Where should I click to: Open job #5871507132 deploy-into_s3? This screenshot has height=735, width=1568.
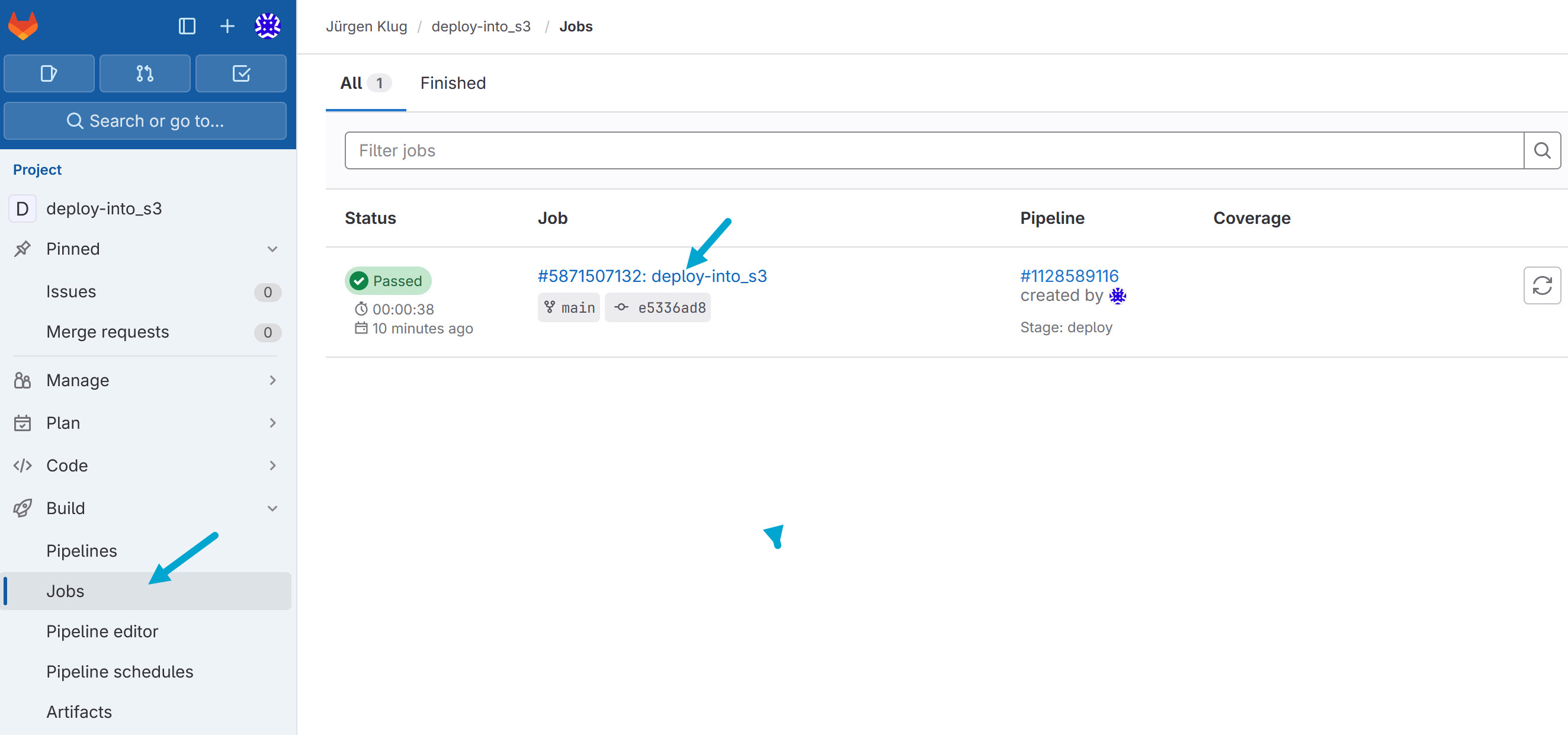(x=651, y=276)
